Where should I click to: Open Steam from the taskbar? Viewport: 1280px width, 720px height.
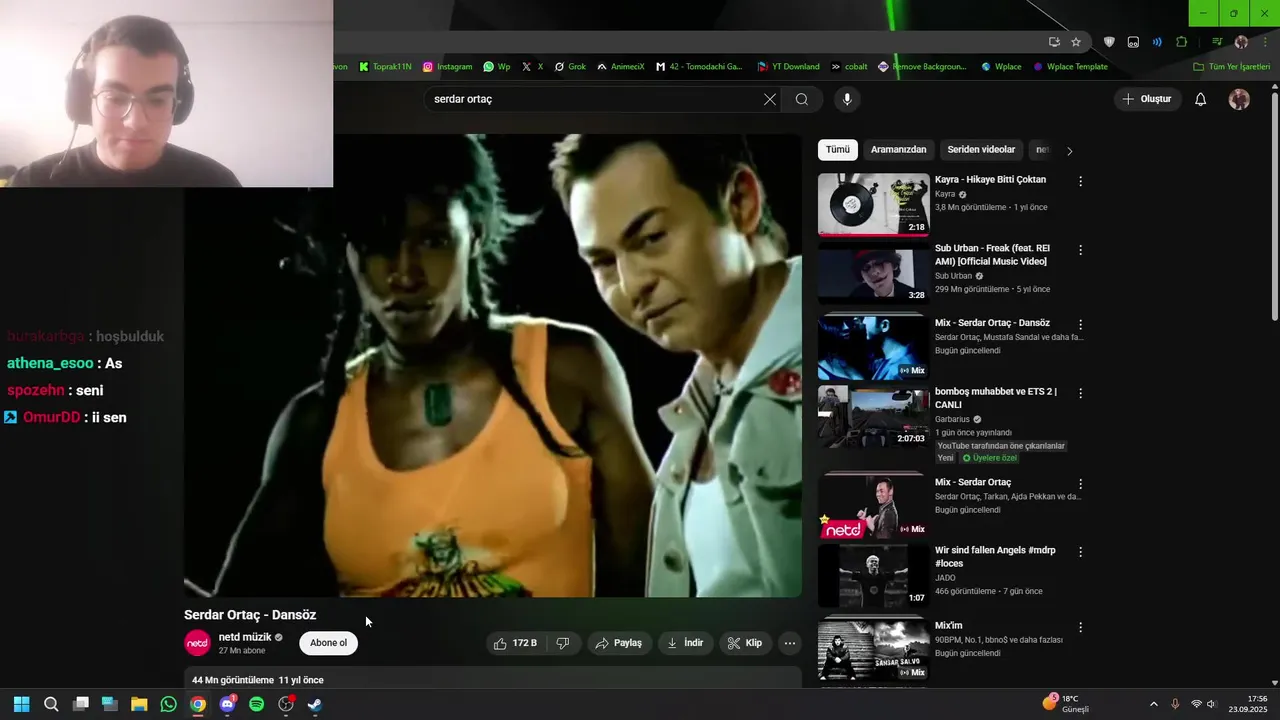[314, 704]
